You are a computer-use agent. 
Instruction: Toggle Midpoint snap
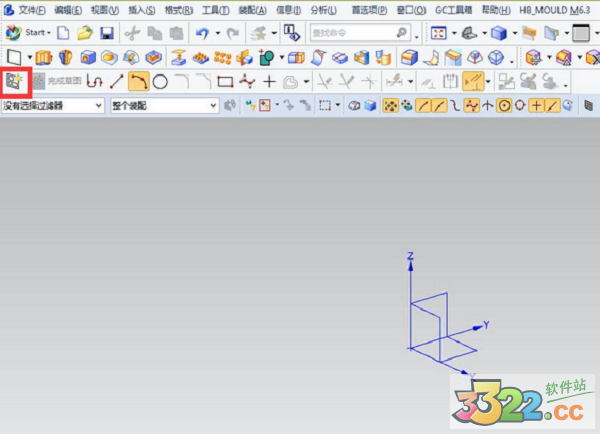click(439, 105)
